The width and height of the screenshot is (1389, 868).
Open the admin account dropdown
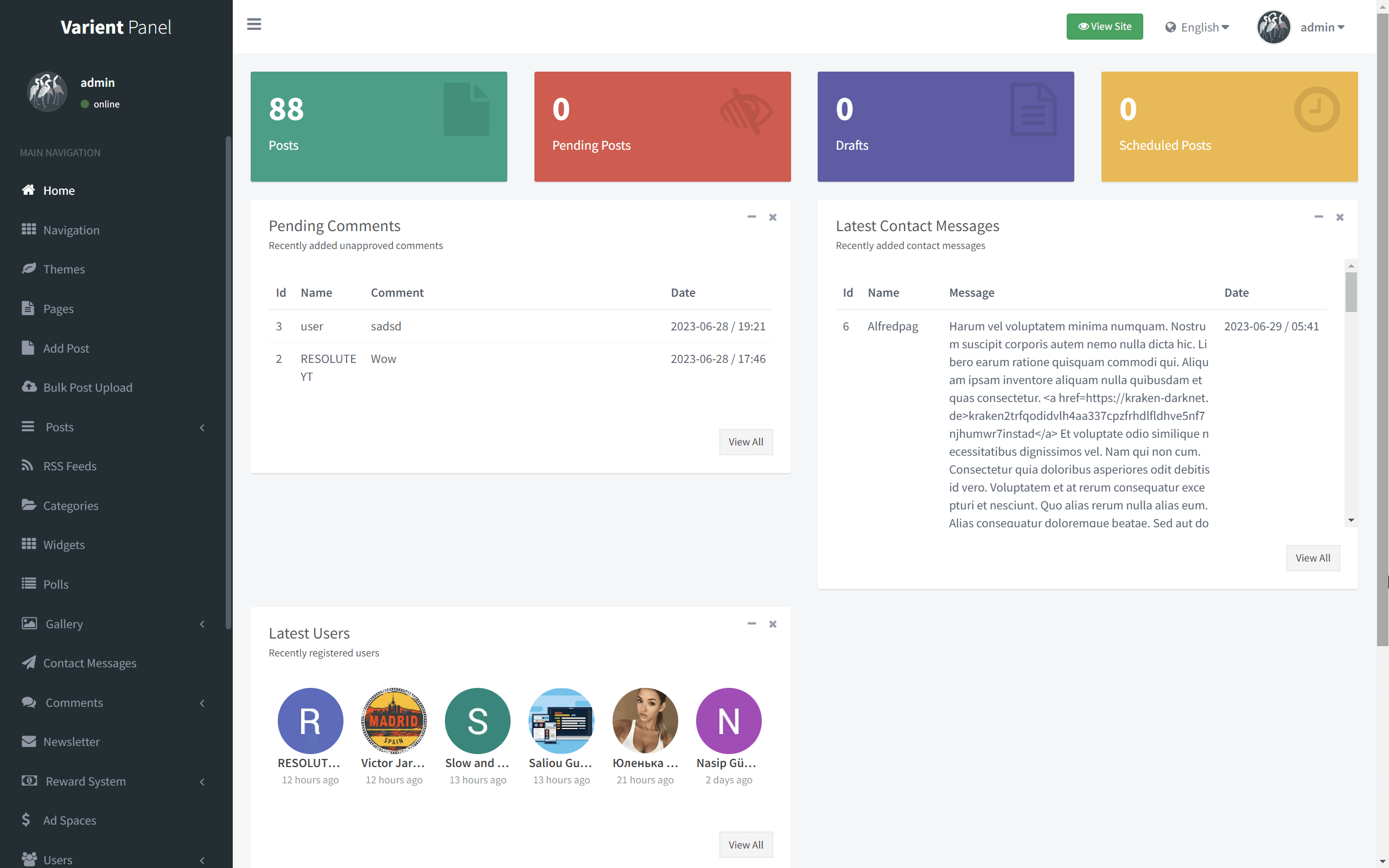click(x=1322, y=27)
